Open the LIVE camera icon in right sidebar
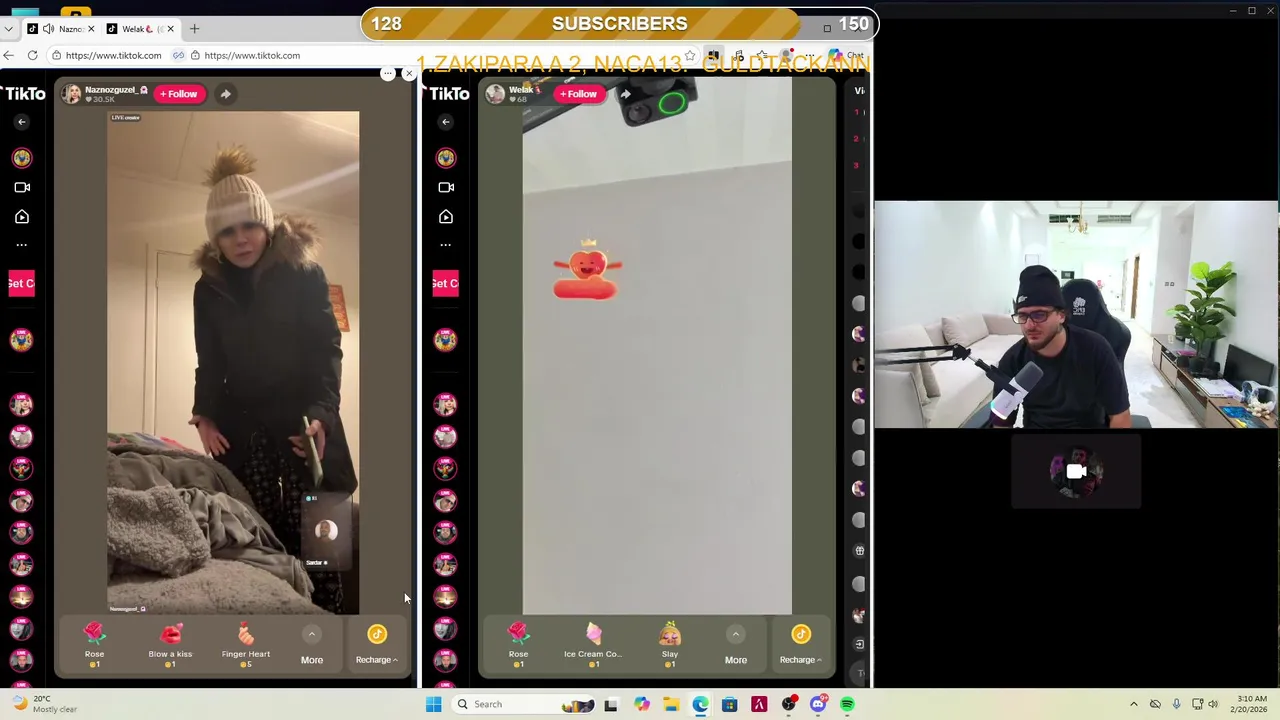The image size is (1280, 720). click(446, 187)
